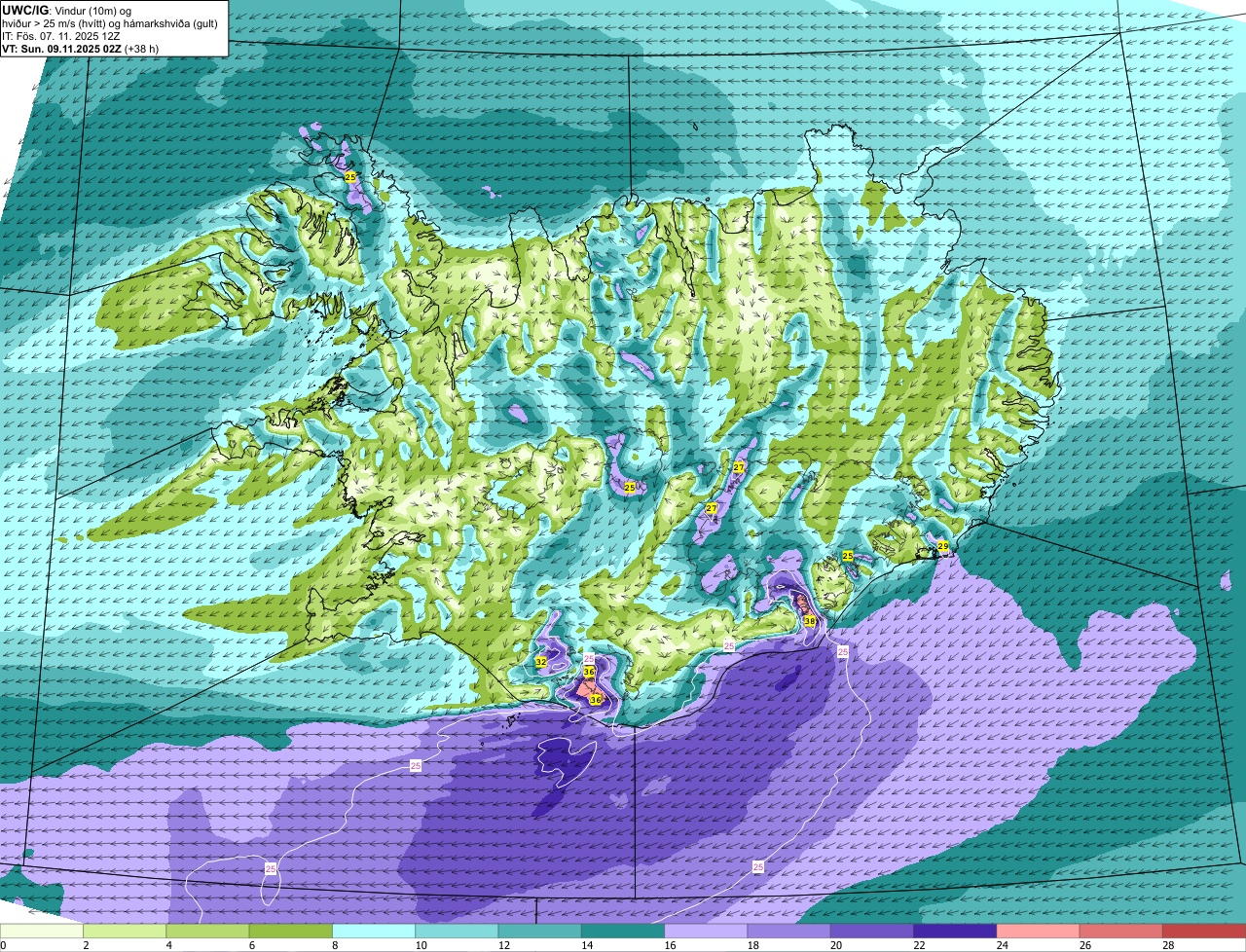
Task: Select the yellow 25 gust label beside the 29
Action: [847, 556]
